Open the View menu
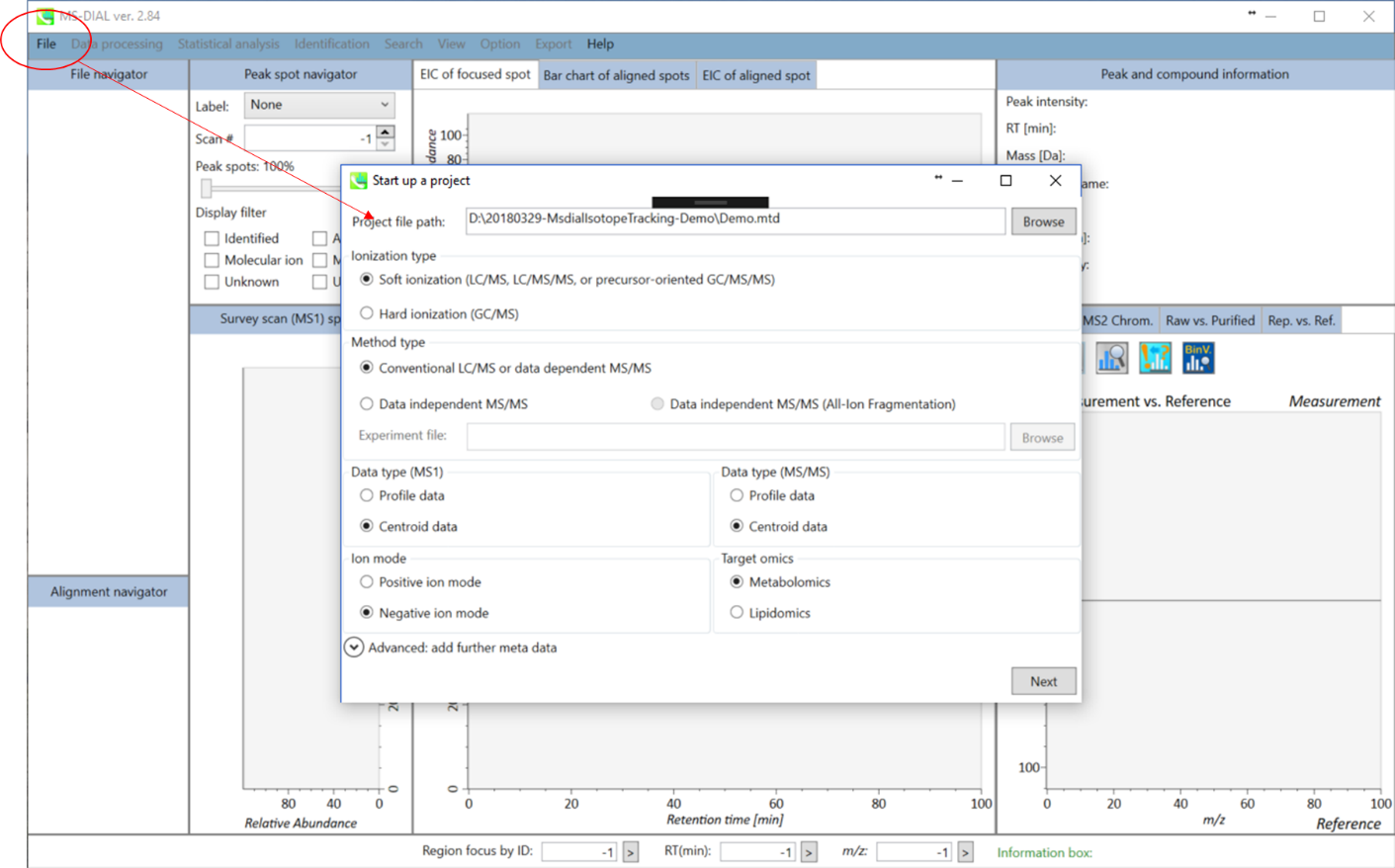1395x868 pixels. coord(451,43)
